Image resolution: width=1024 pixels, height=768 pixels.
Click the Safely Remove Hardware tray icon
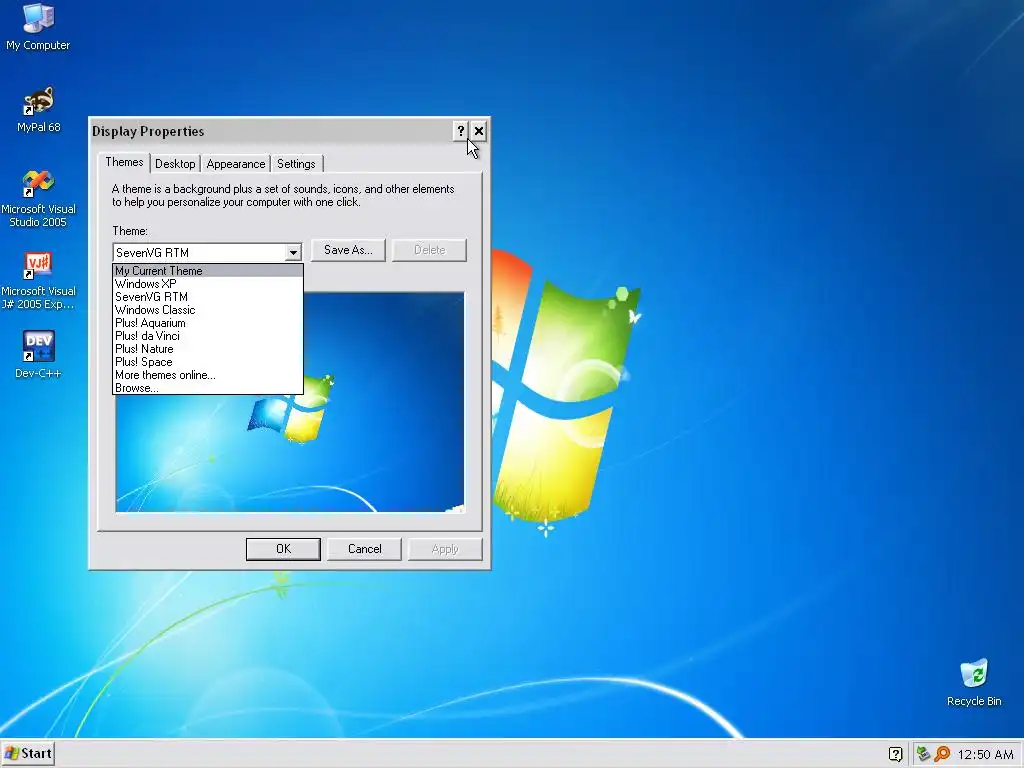tap(923, 754)
